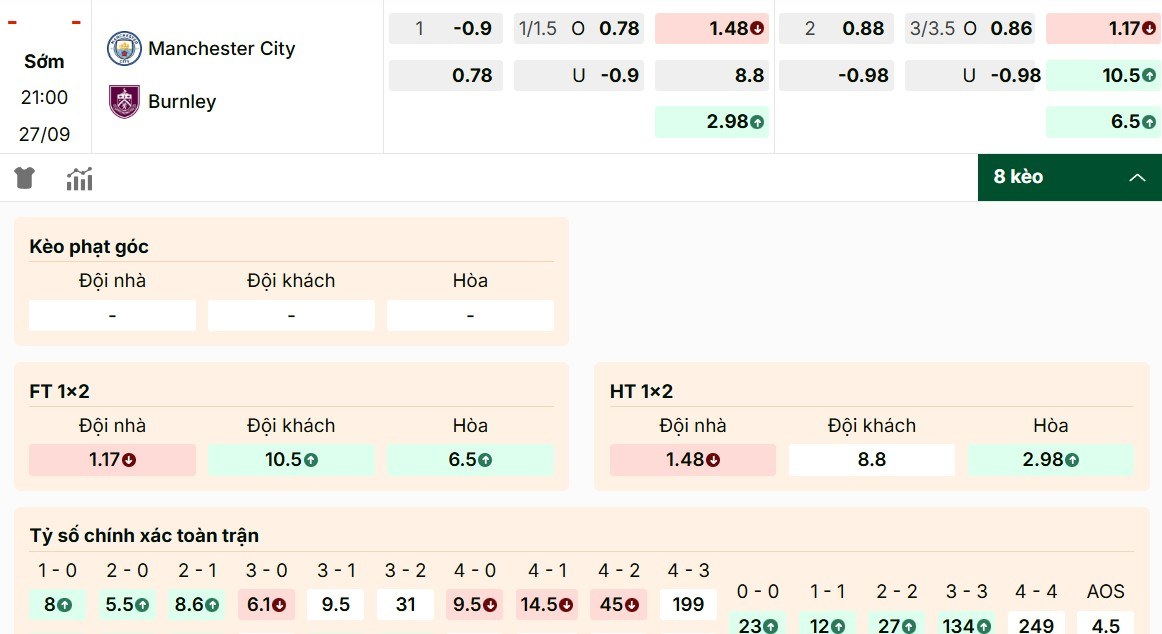This screenshot has width=1162, height=634.
Task: Select correct score 1-0 at 8
Action: tap(56, 604)
